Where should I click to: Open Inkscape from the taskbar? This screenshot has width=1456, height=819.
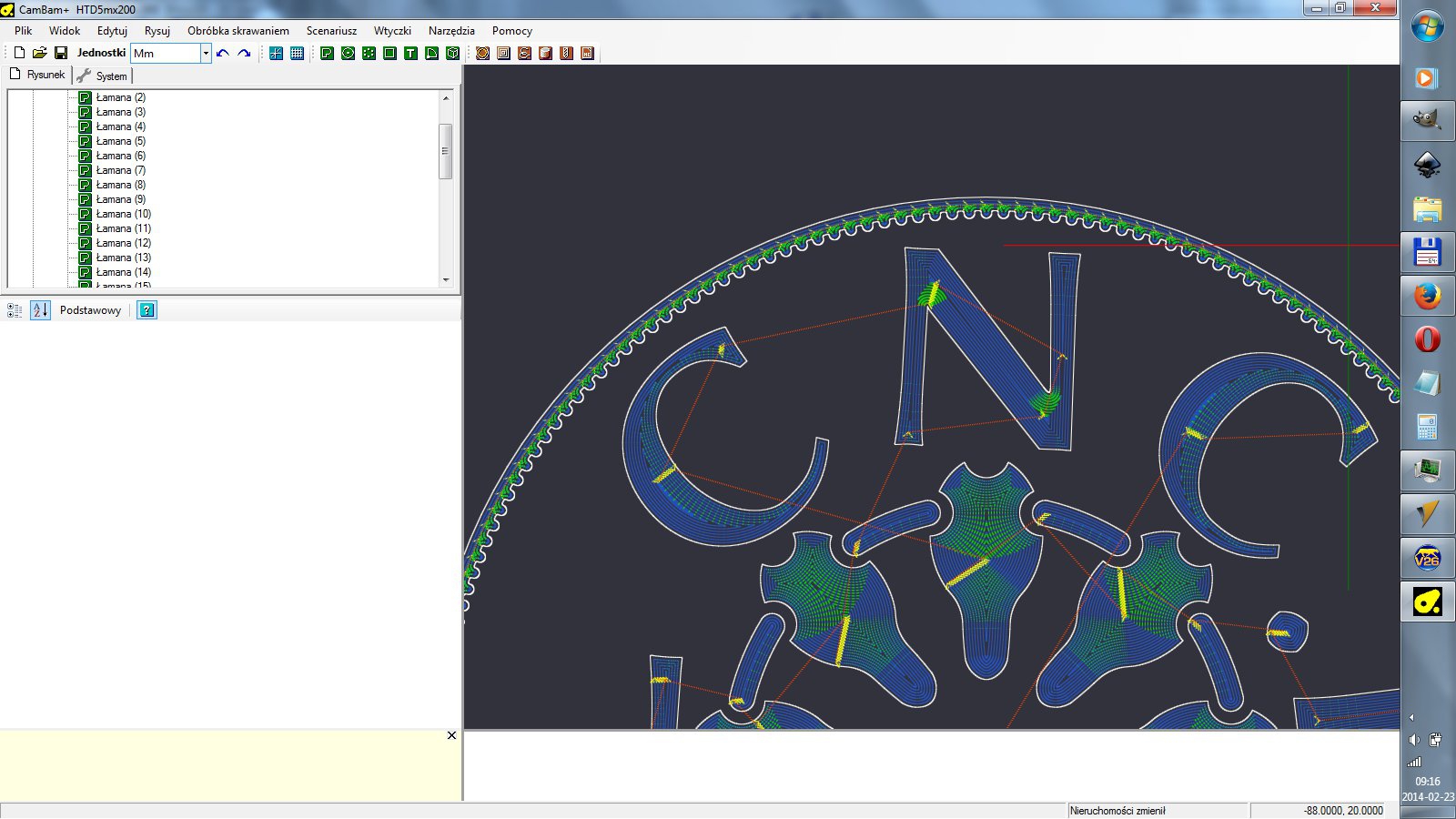[1427, 165]
